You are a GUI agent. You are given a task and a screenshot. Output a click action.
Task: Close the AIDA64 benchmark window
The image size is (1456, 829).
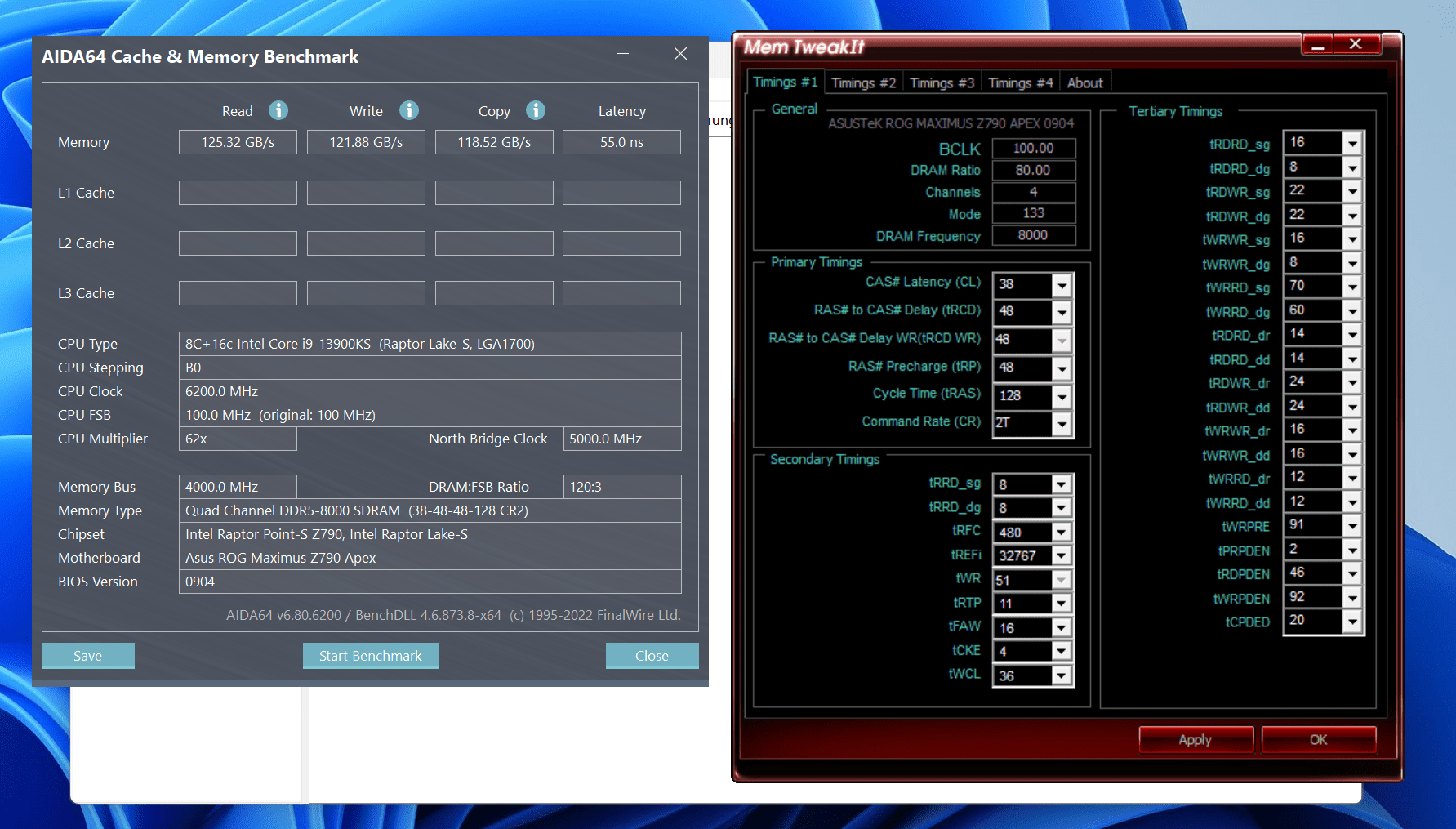[x=680, y=54]
